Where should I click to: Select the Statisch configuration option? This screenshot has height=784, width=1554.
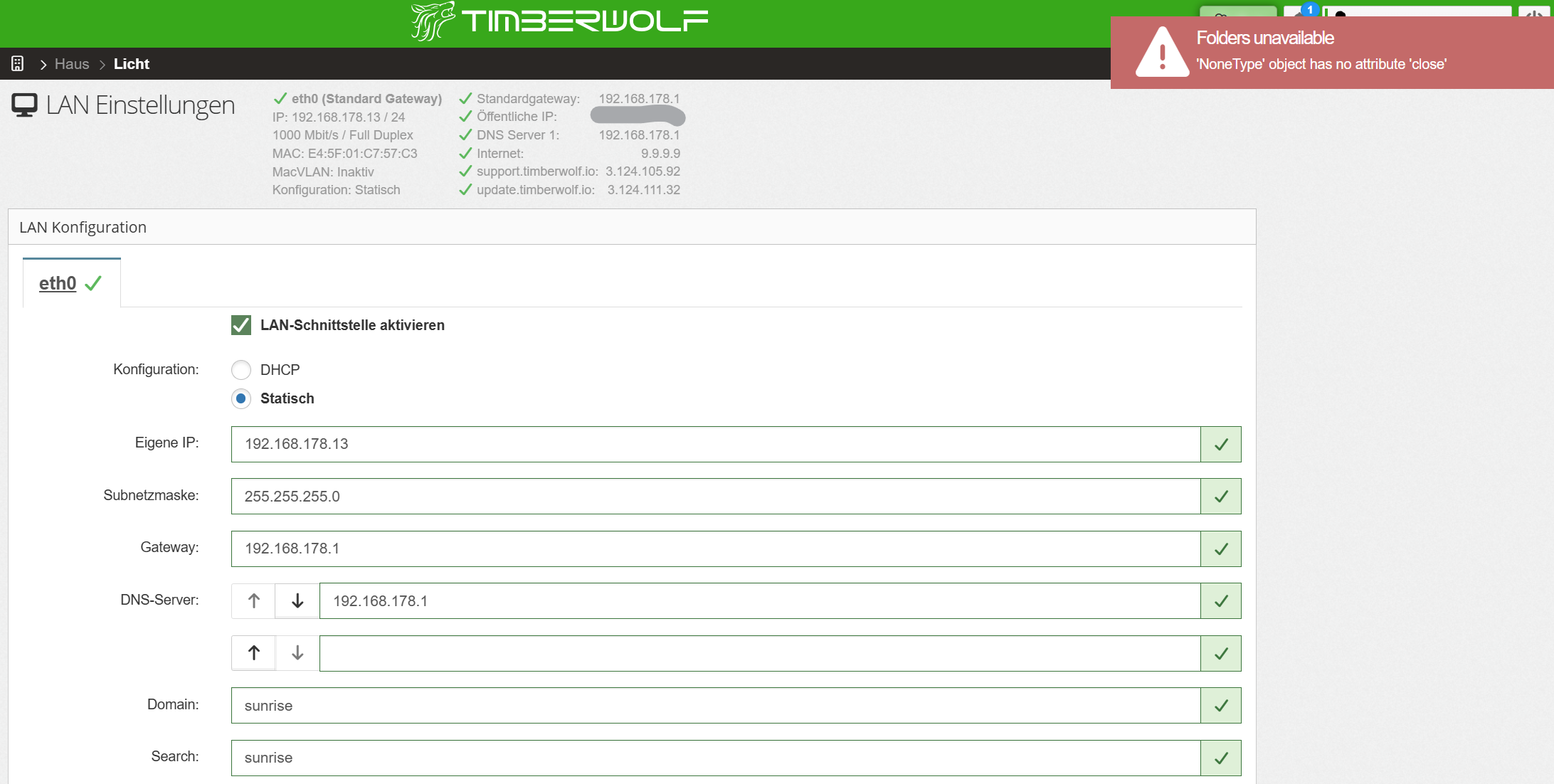click(x=241, y=398)
